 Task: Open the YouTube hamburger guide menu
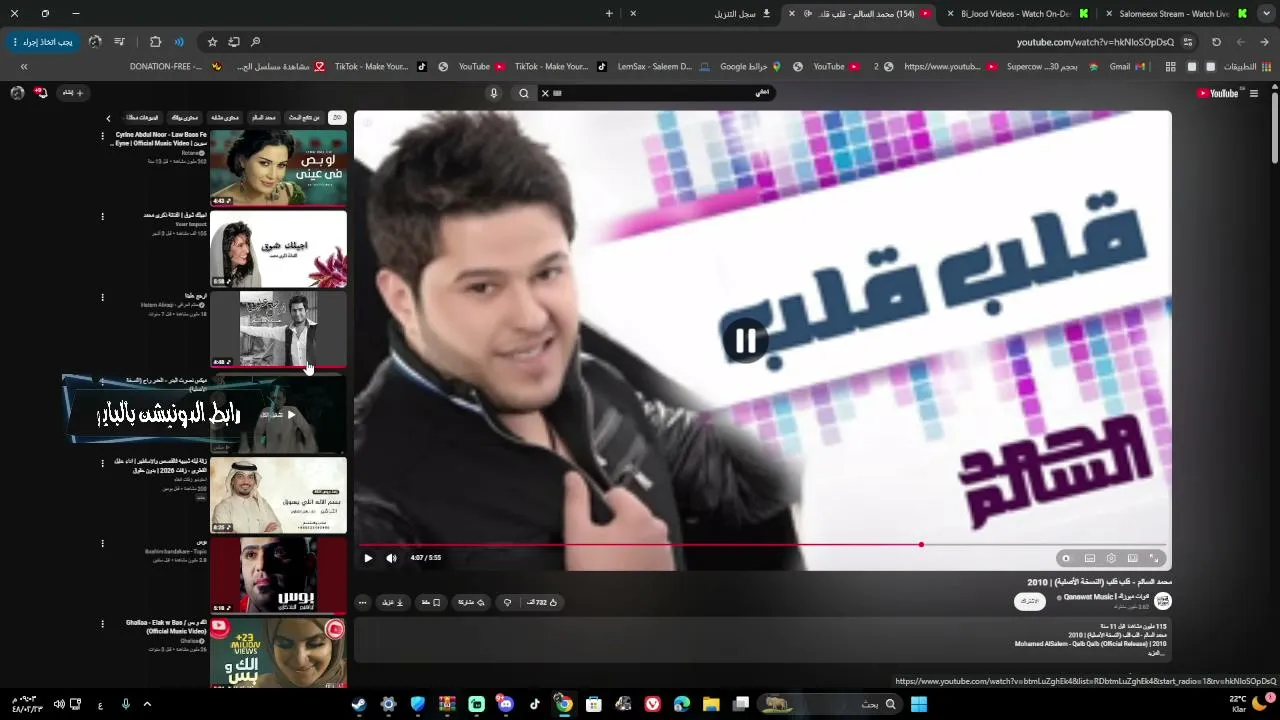click(1254, 93)
